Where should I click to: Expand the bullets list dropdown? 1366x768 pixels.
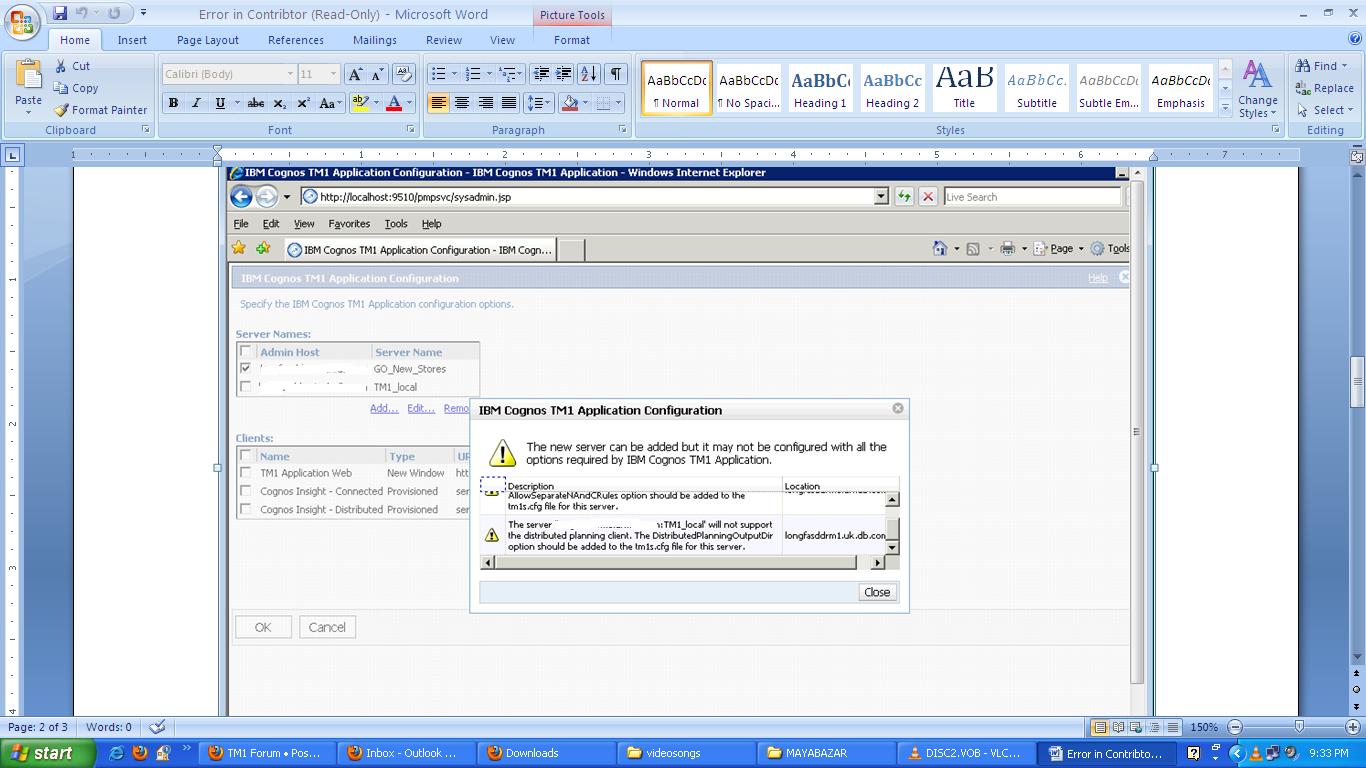click(454, 74)
